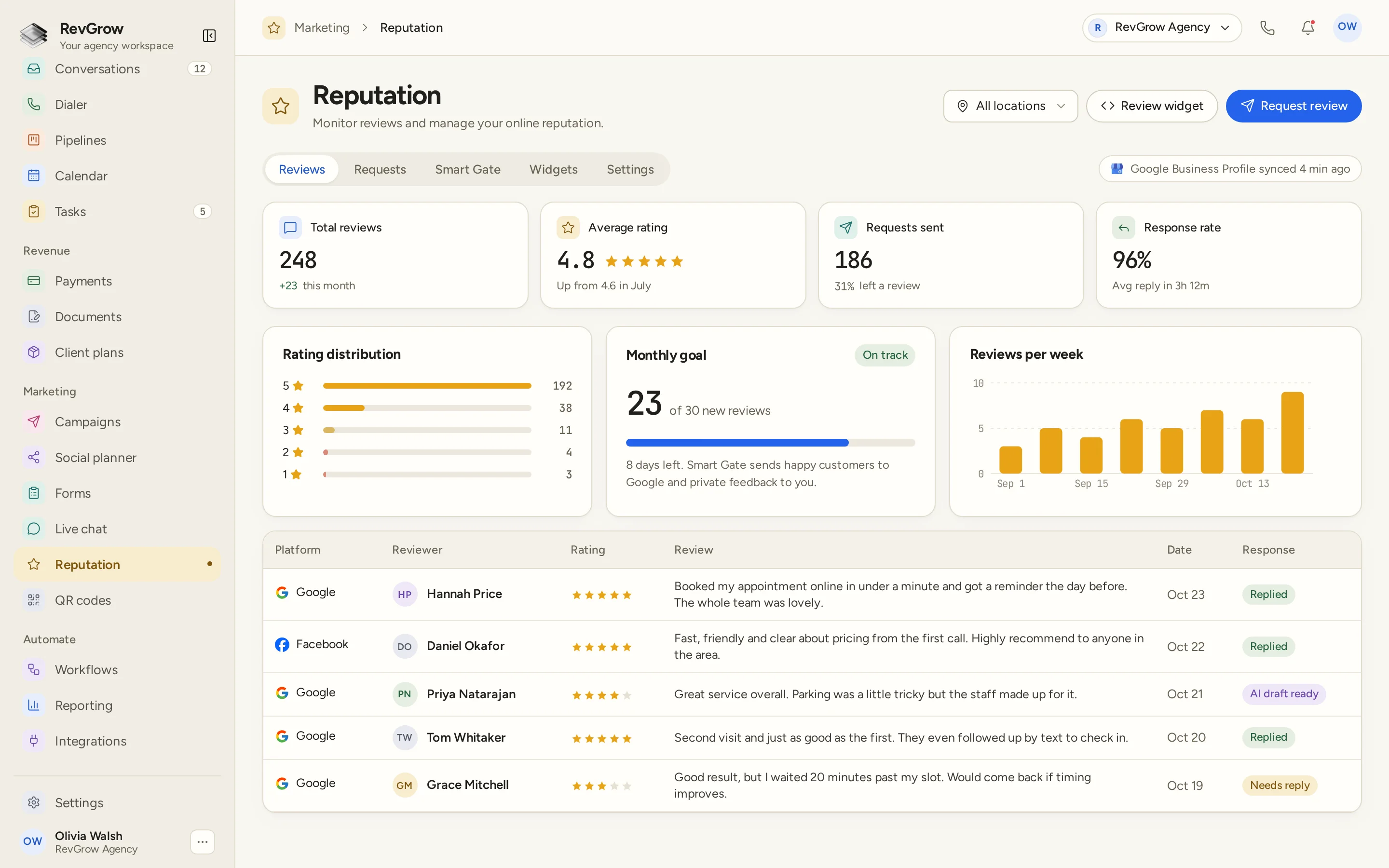Click the OW avatar in top bar

[x=1347, y=27]
